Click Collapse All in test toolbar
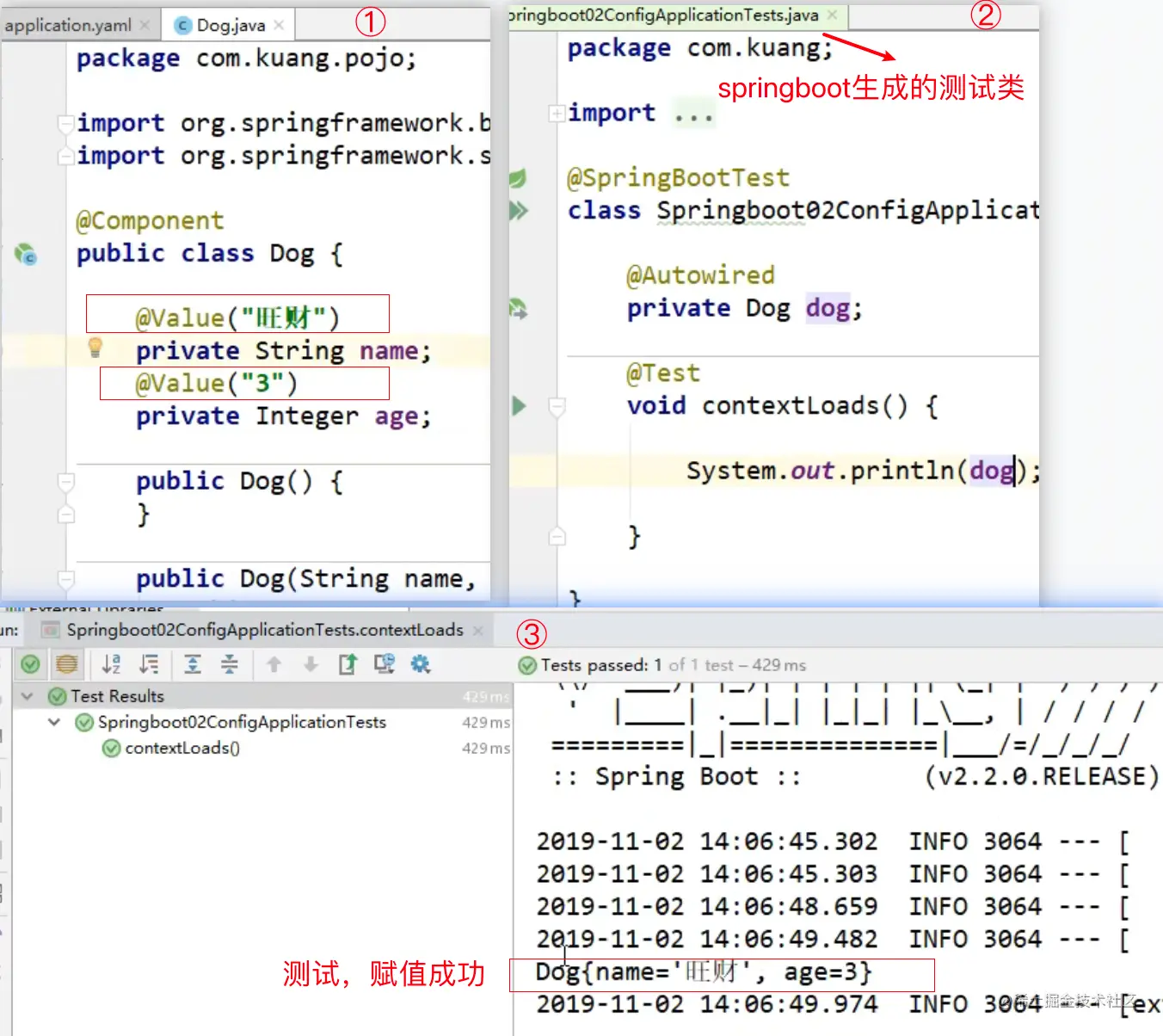Image resolution: width=1163 pixels, height=1036 pixels. [x=230, y=664]
